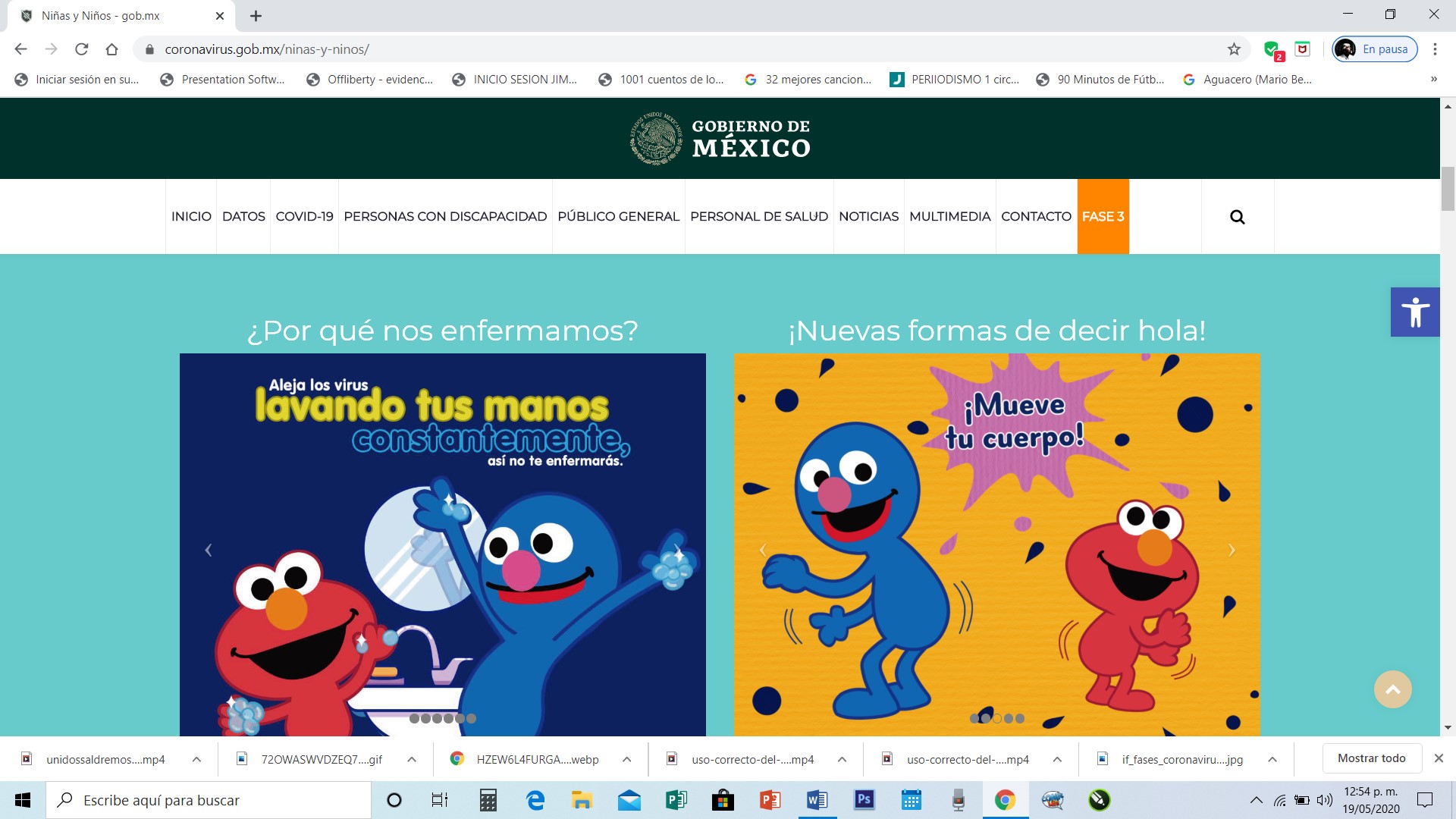The height and width of the screenshot is (819, 1456).
Task: Open the Chrome menu with three dots
Action: [x=1435, y=49]
